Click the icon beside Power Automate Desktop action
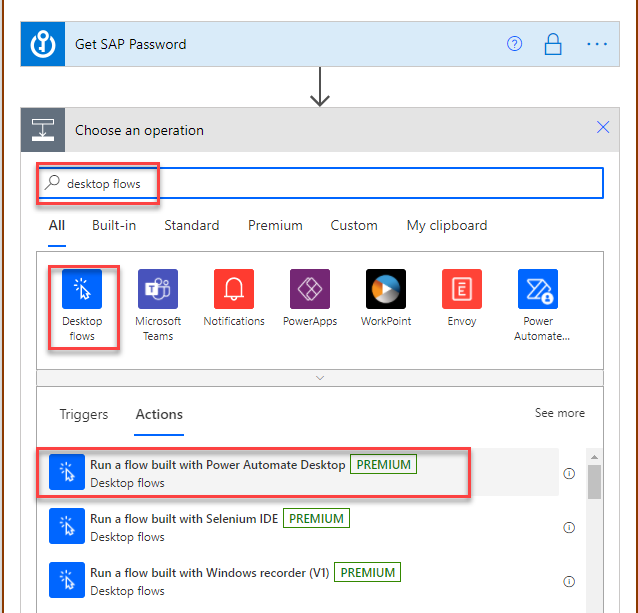Screen dimensions: 638x613 pyautogui.click(x=67, y=472)
